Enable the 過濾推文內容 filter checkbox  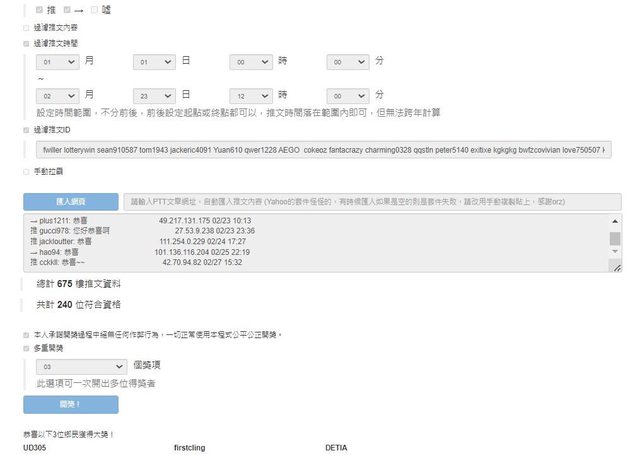coord(27,28)
